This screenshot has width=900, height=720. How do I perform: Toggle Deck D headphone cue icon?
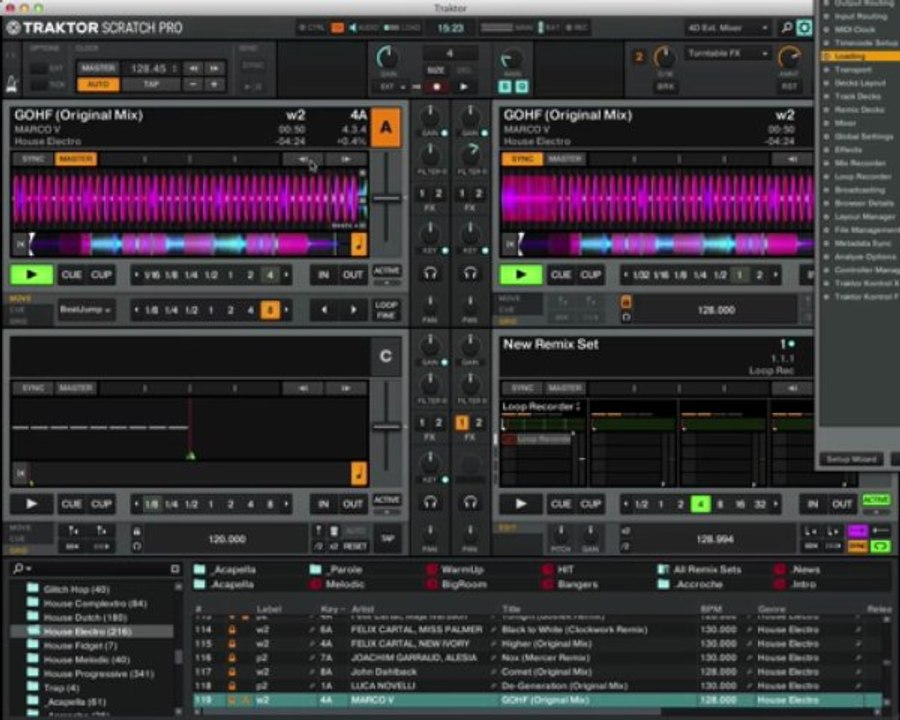pos(470,503)
